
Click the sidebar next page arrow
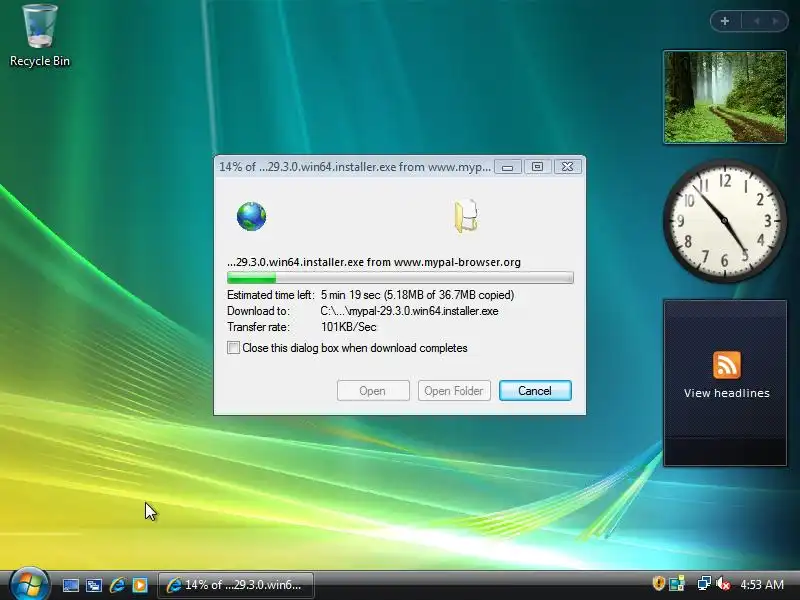tap(776, 21)
